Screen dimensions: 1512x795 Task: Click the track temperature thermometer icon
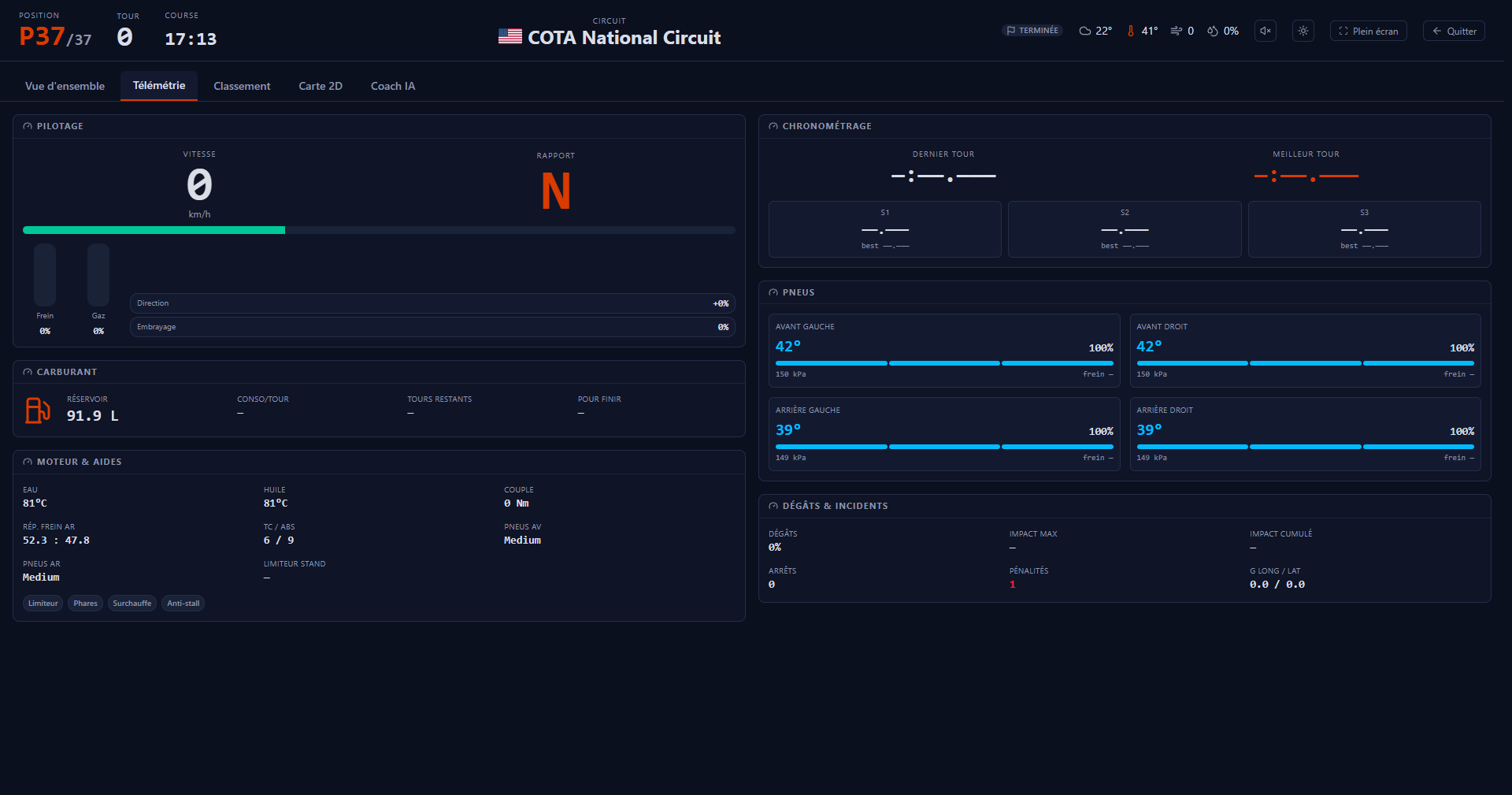1131,32
